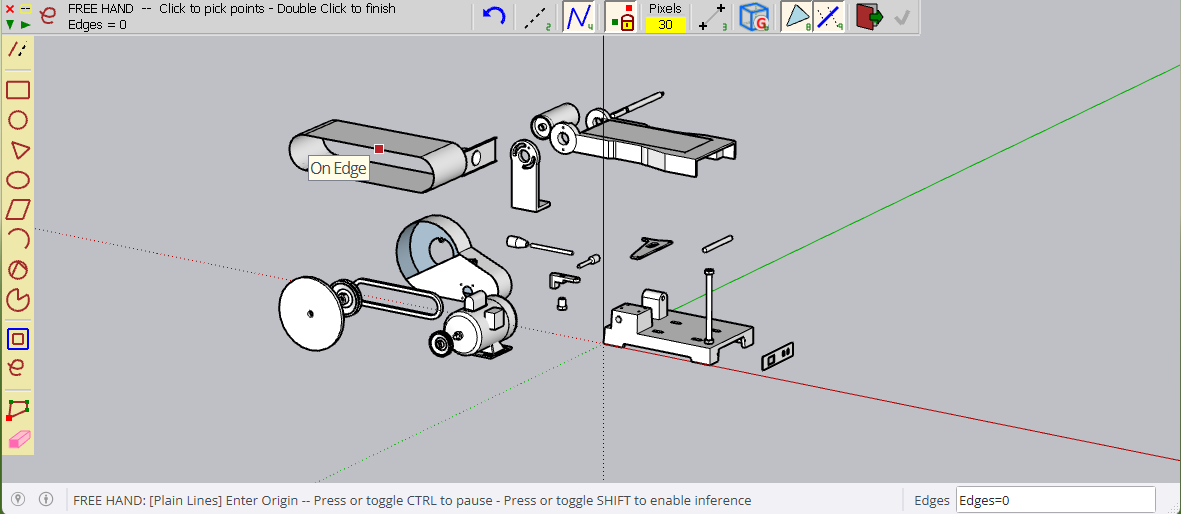Viewport: 1181px width, 514px height.
Task: Click the yellow Pixels value 30 field
Action: 665,25
